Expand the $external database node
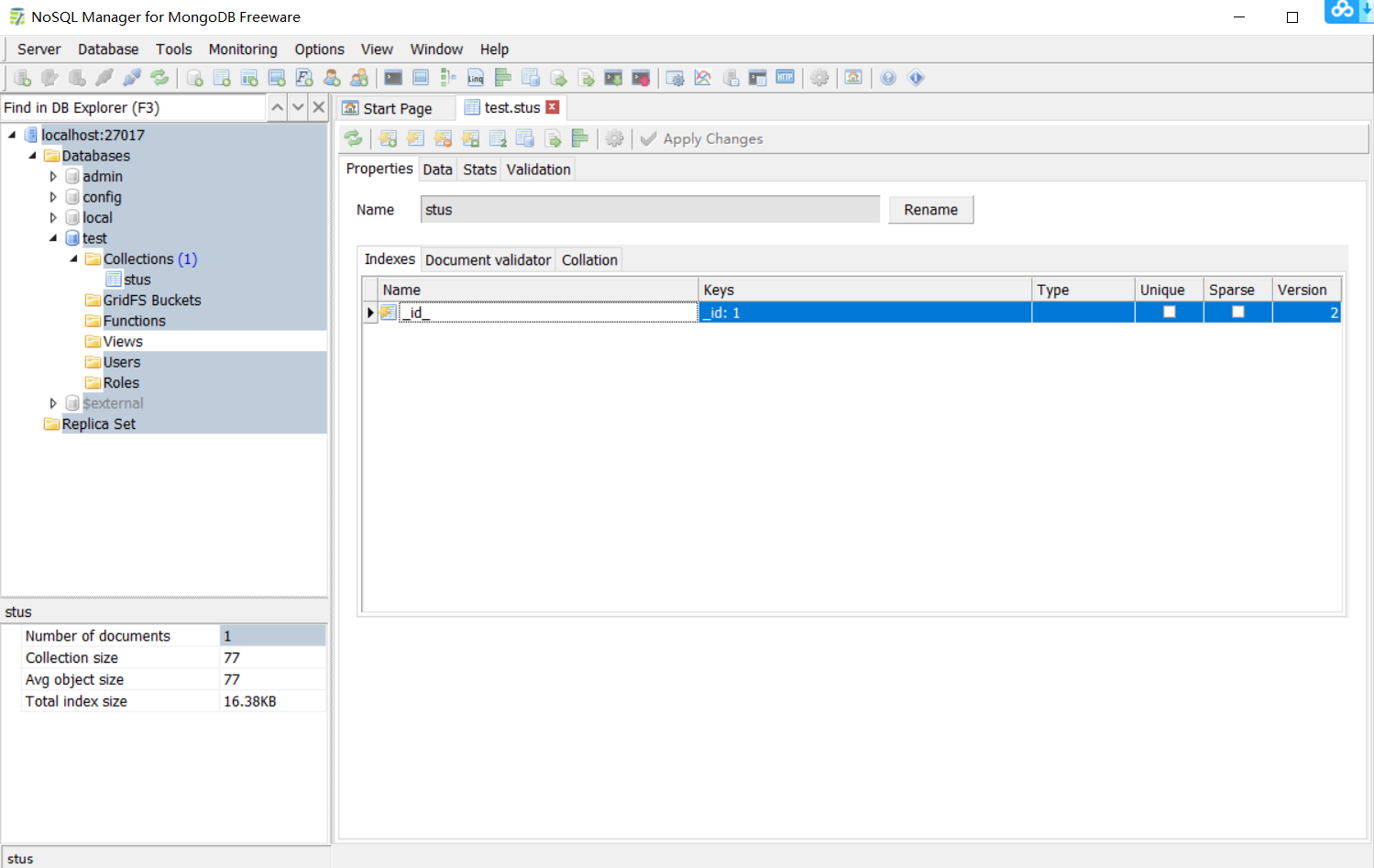The width and height of the screenshot is (1374, 868). [53, 403]
